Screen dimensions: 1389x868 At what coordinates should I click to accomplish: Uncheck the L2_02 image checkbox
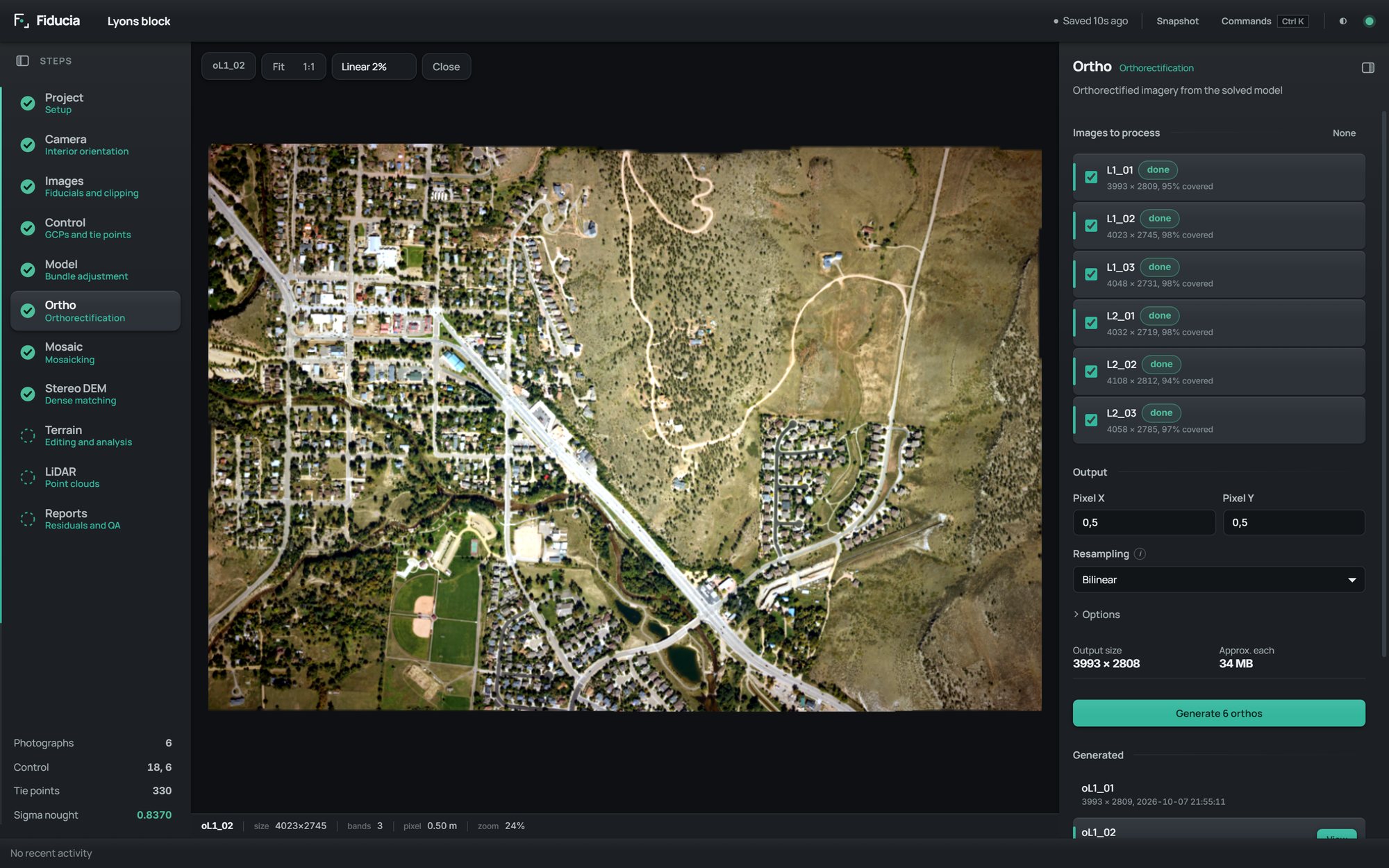coord(1091,372)
